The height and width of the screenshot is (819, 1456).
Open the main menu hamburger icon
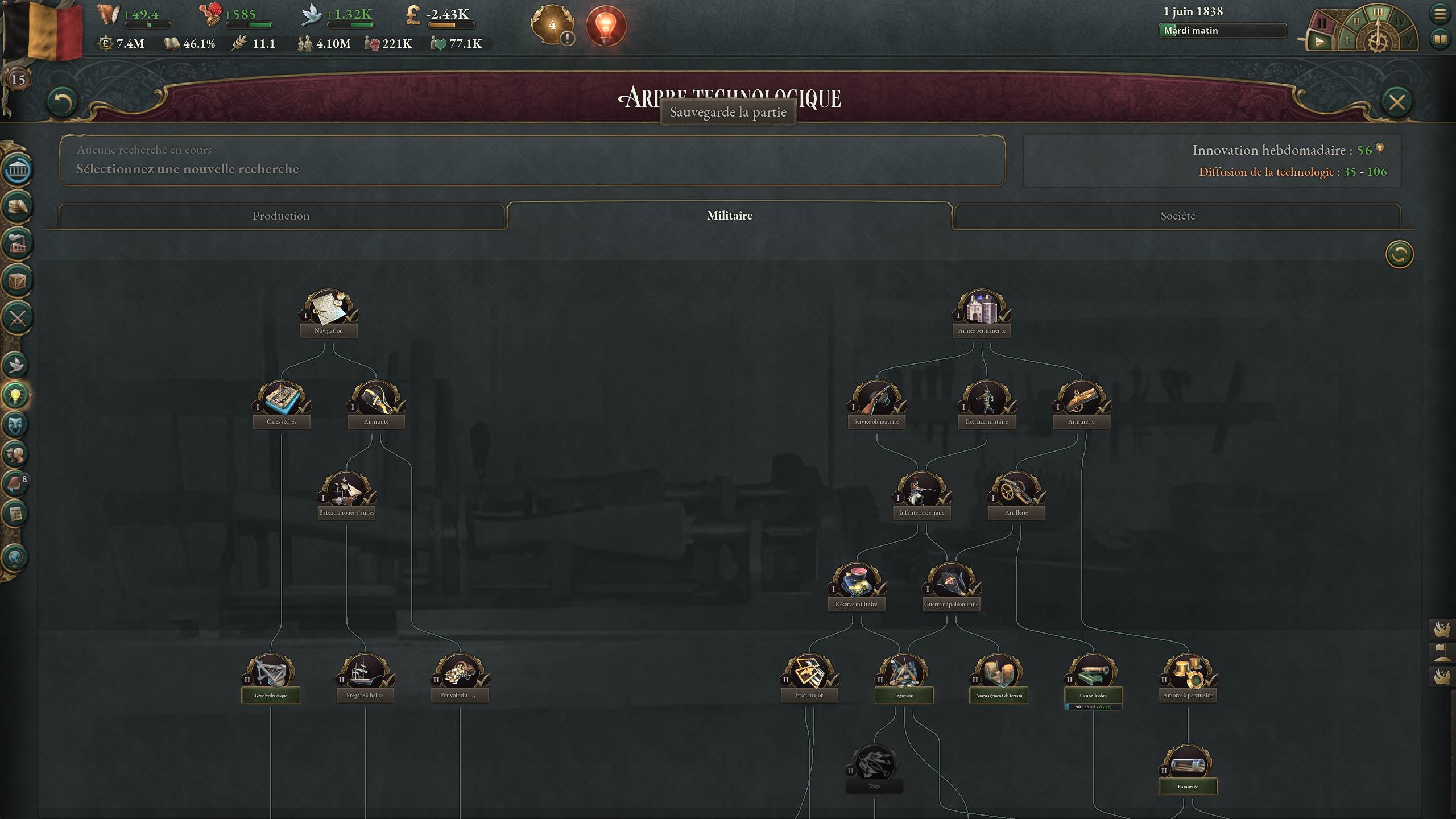click(x=1440, y=14)
